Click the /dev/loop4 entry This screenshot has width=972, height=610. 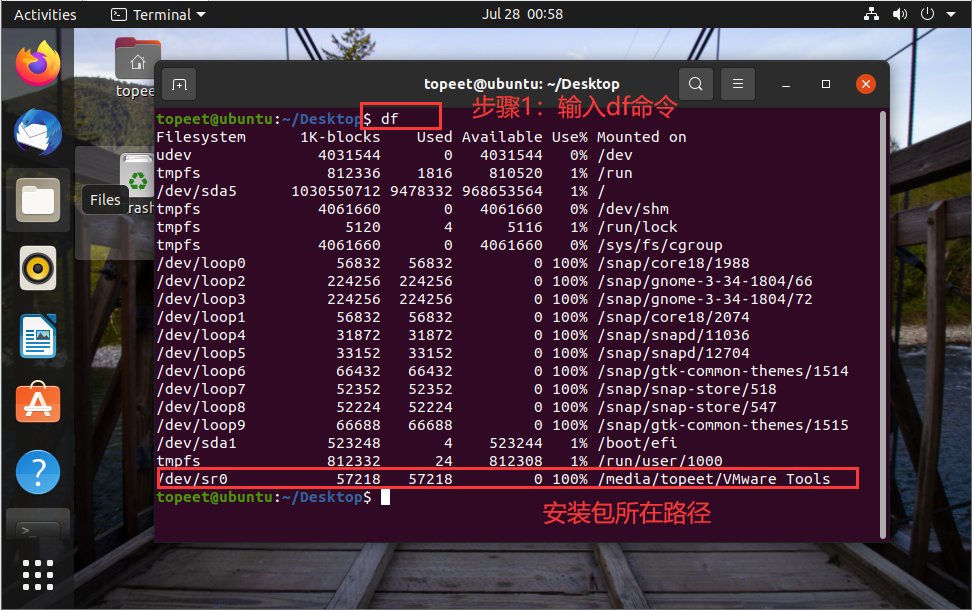(201, 335)
